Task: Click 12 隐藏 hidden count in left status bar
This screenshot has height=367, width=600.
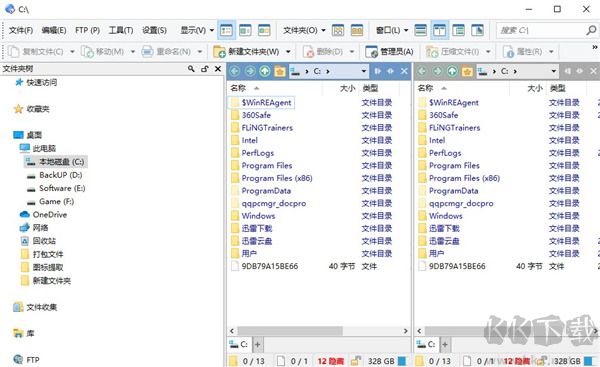Action: pyautogui.click(x=331, y=361)
